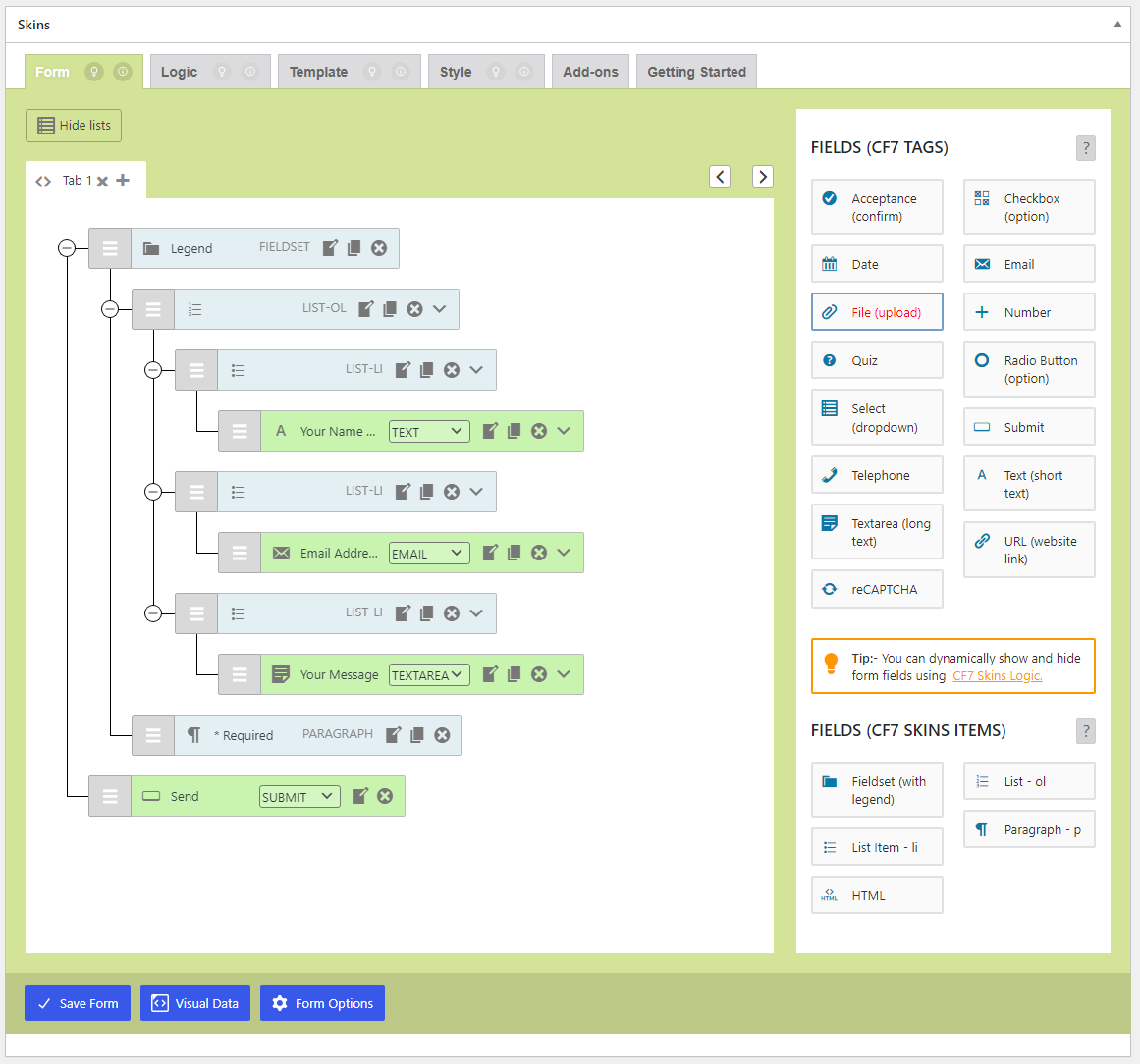Edit the Legend fieldset row
Screen dimensions: 1140x1064
330,248
